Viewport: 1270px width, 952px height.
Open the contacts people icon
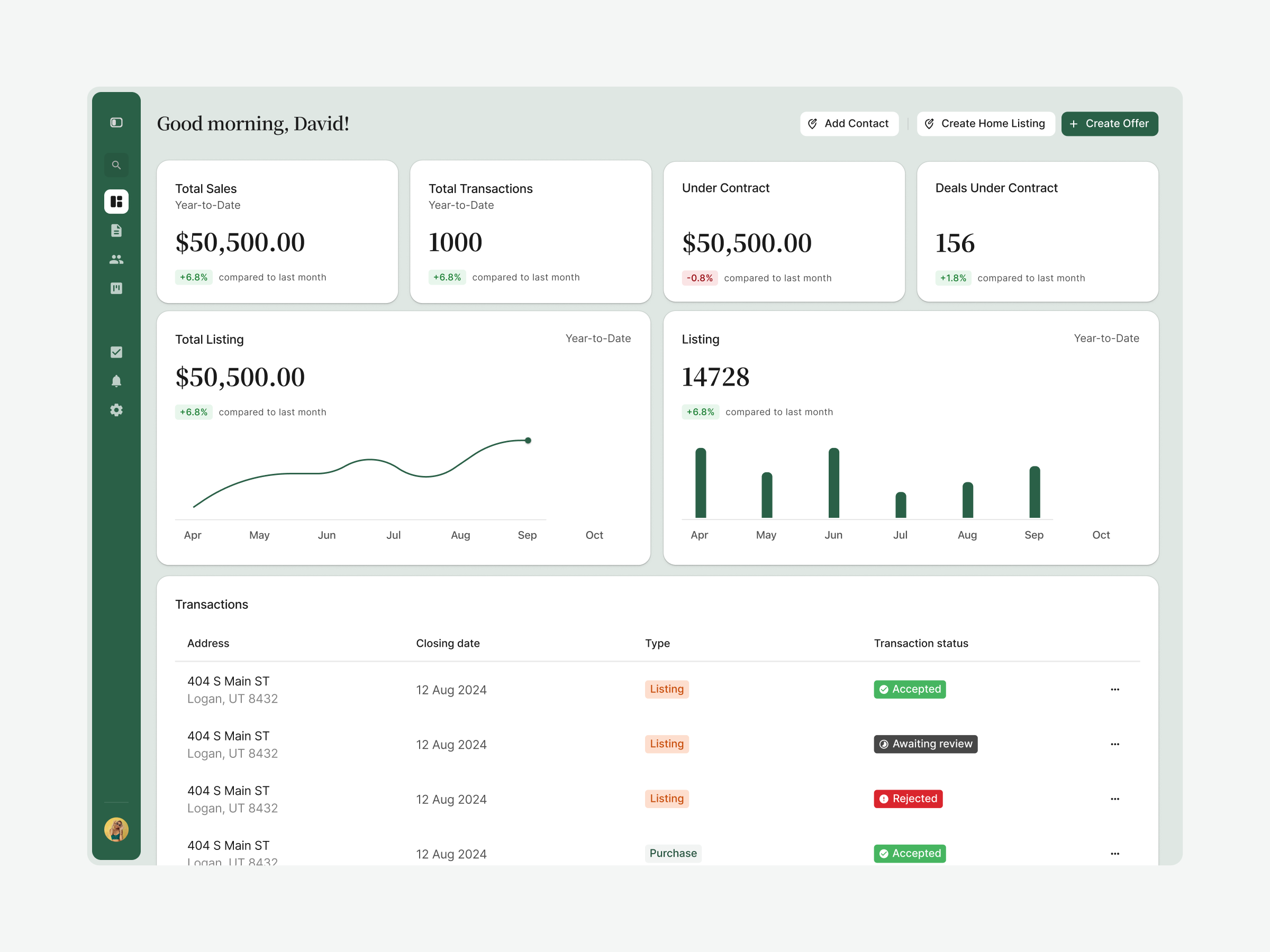point(116,259)
